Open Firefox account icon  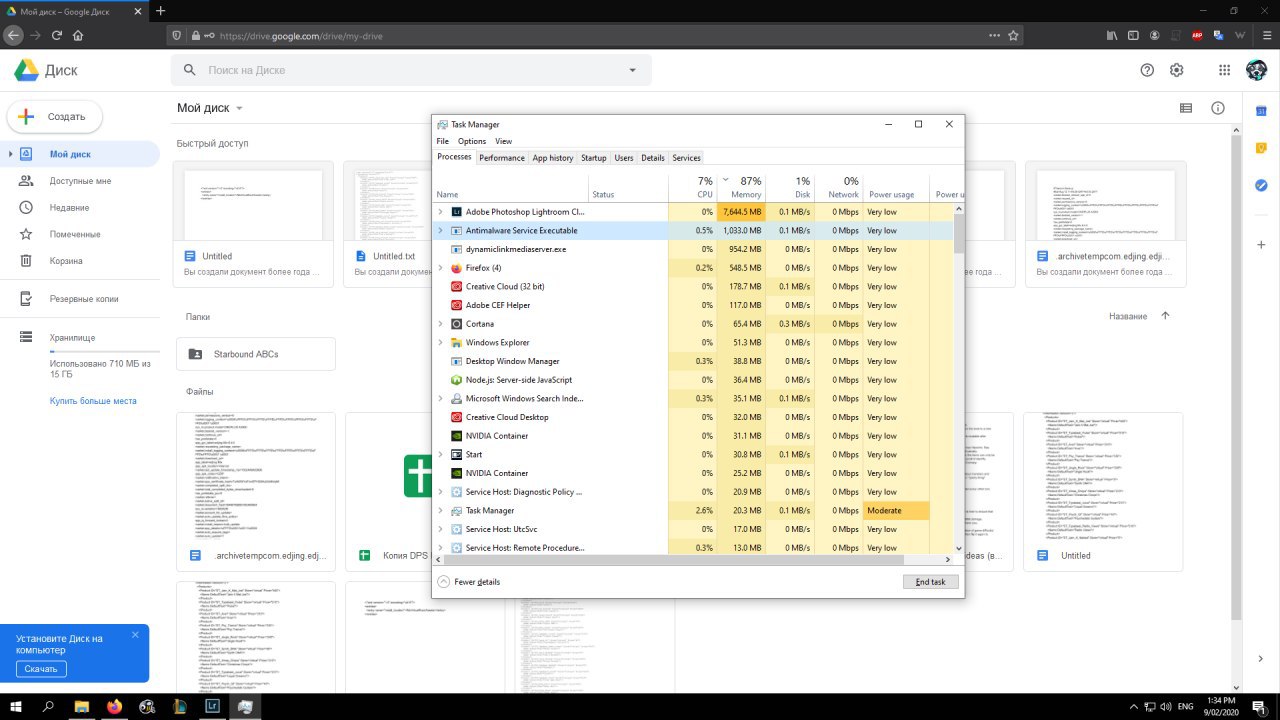click(1155, 35)
